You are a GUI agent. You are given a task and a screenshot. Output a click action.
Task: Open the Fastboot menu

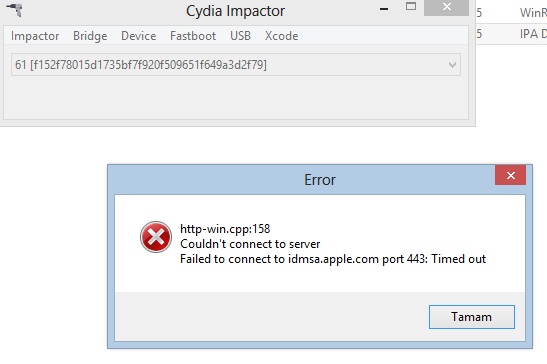pos(193,36)
